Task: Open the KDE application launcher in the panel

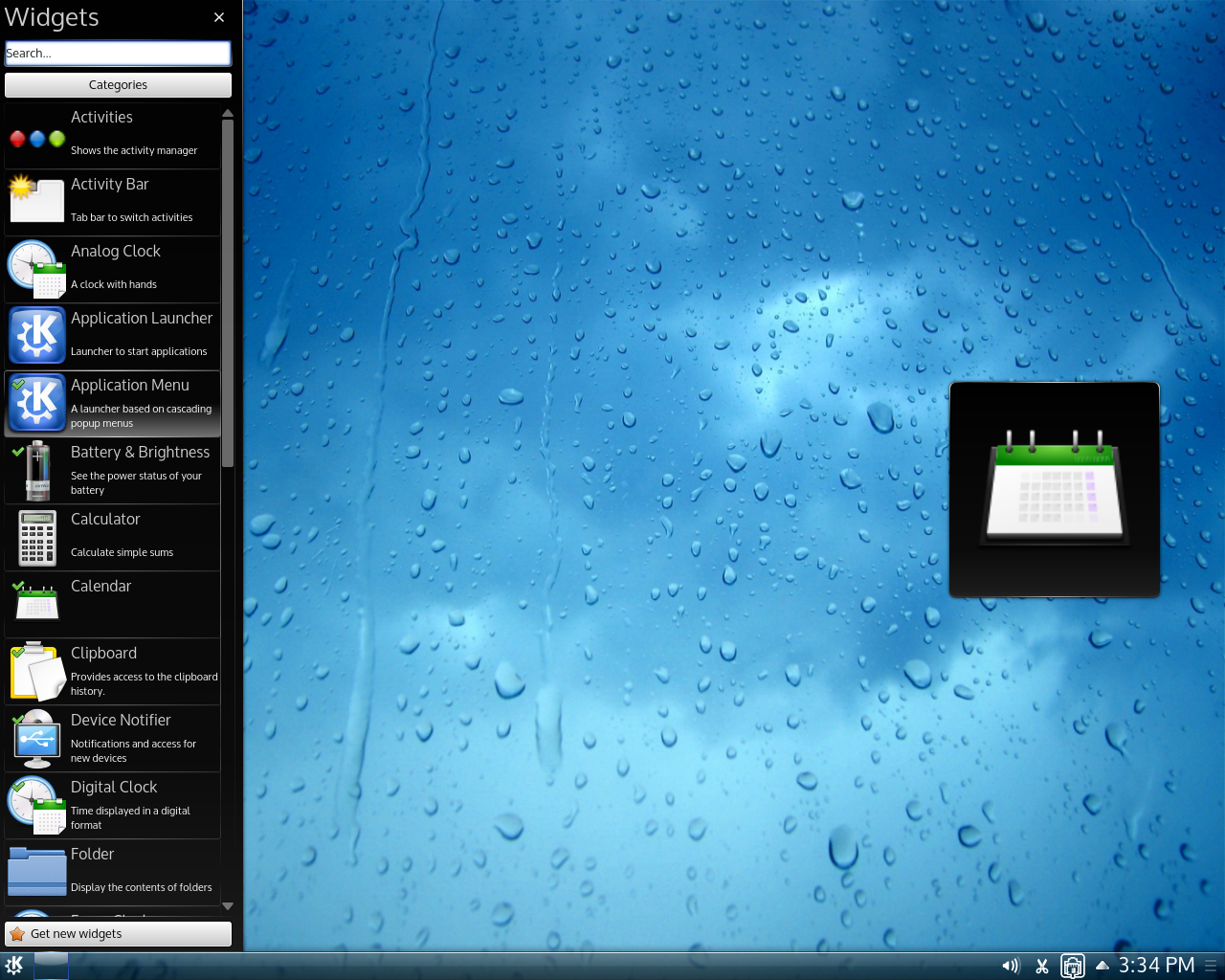Action: tap(14, 966)
